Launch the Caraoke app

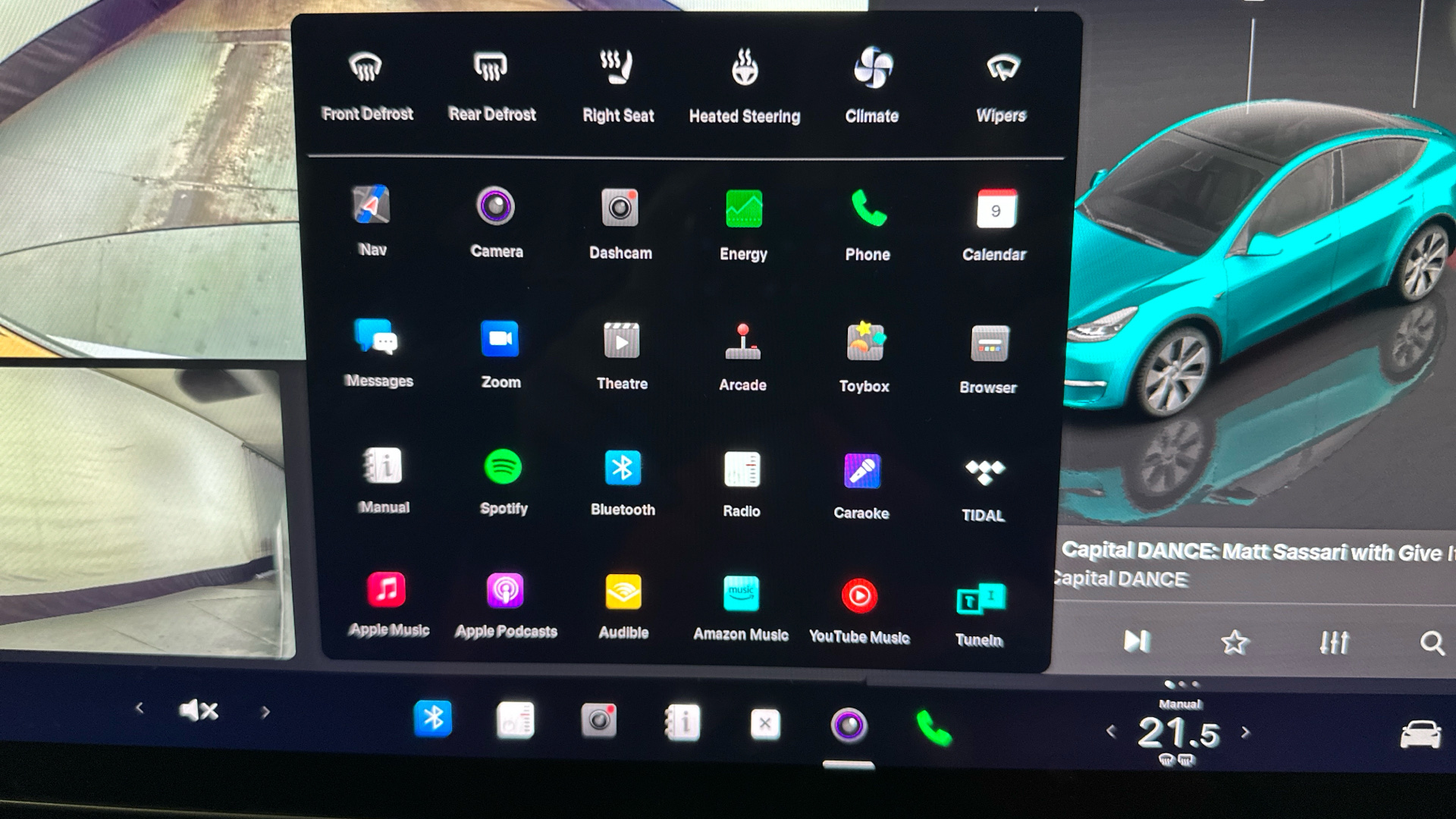(862, 472)
